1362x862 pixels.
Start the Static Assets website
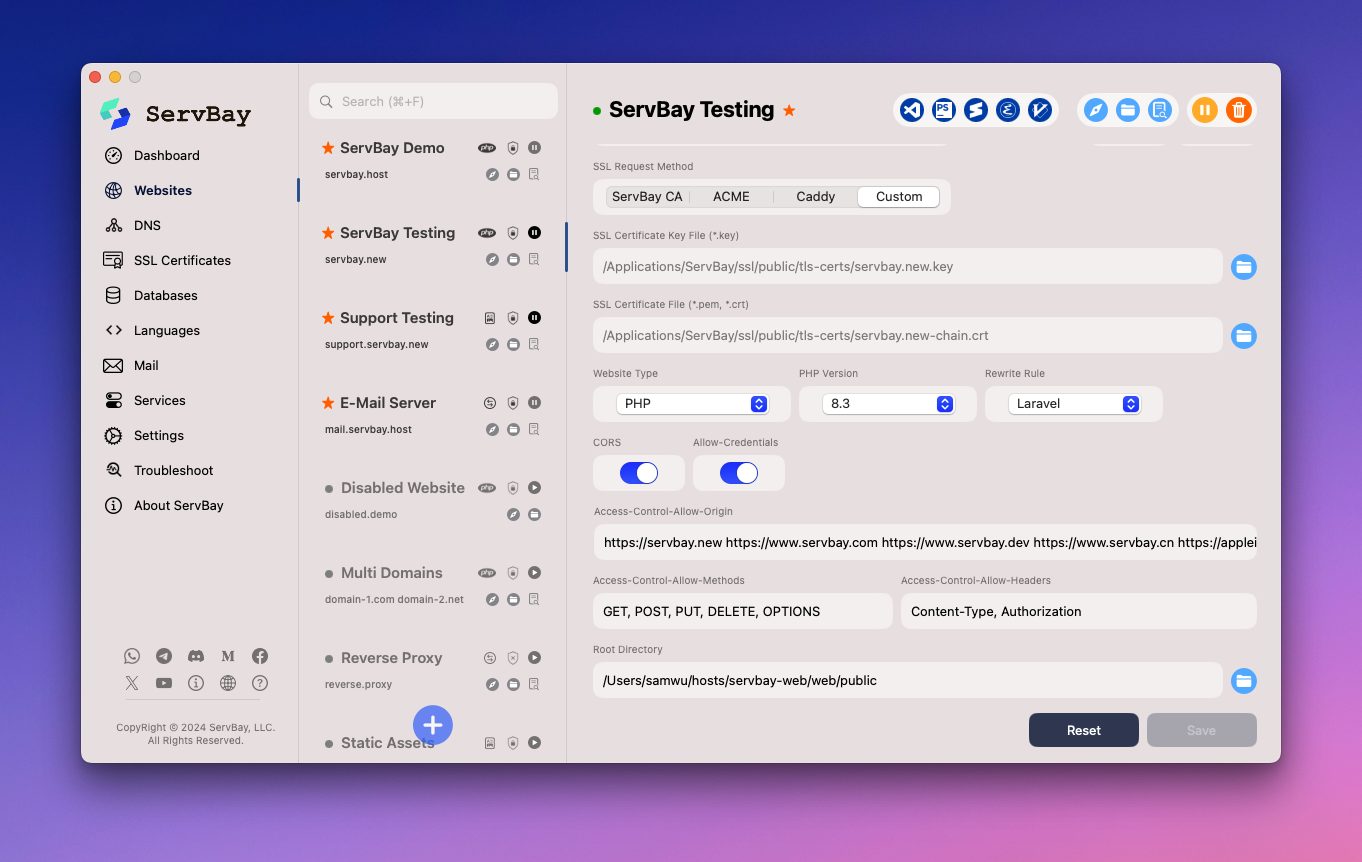(x=534, y=742)
